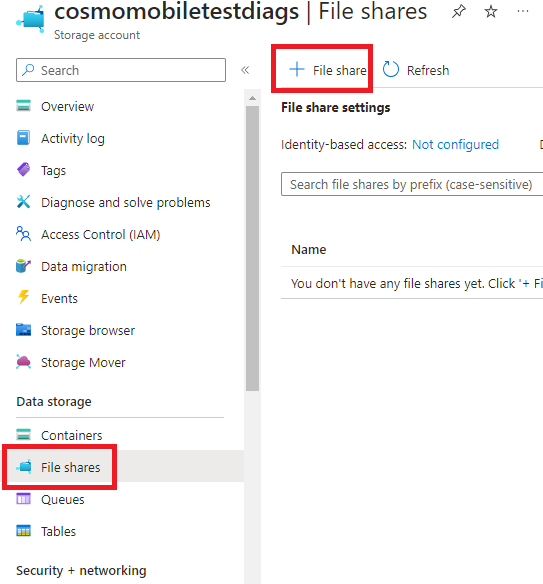
Task: Click the storage account icon in header
Action: tap(31, 20)
